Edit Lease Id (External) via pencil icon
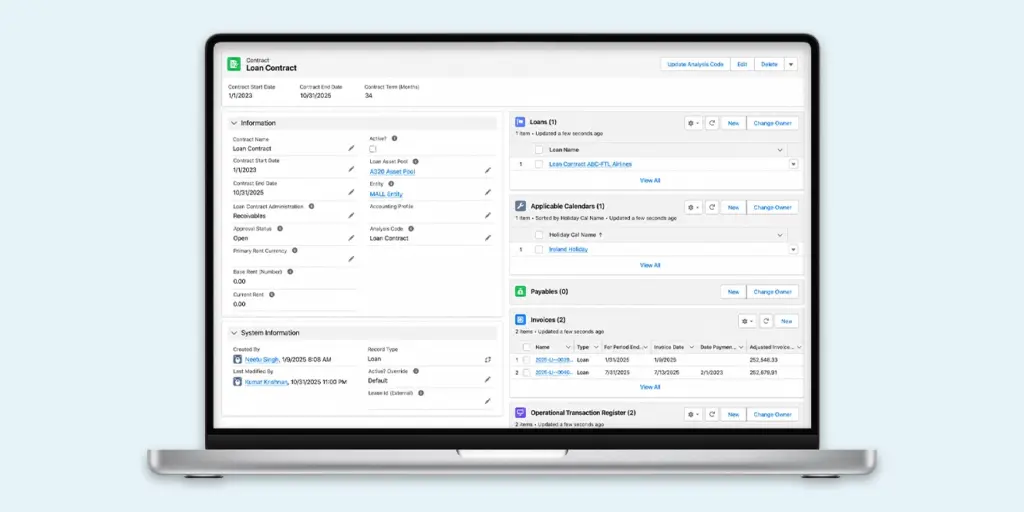1024x512 pixels. tap(488, 401)
